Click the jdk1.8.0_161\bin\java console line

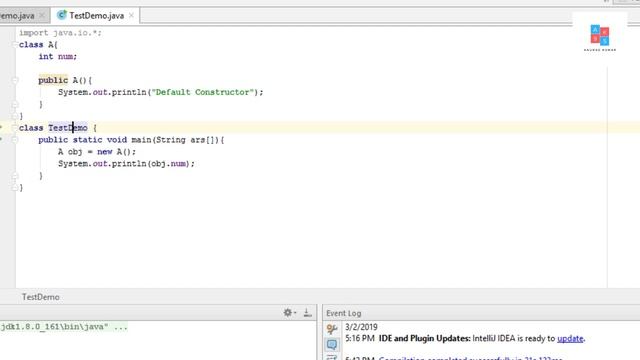pyautogui.click(x=64, y=327)
